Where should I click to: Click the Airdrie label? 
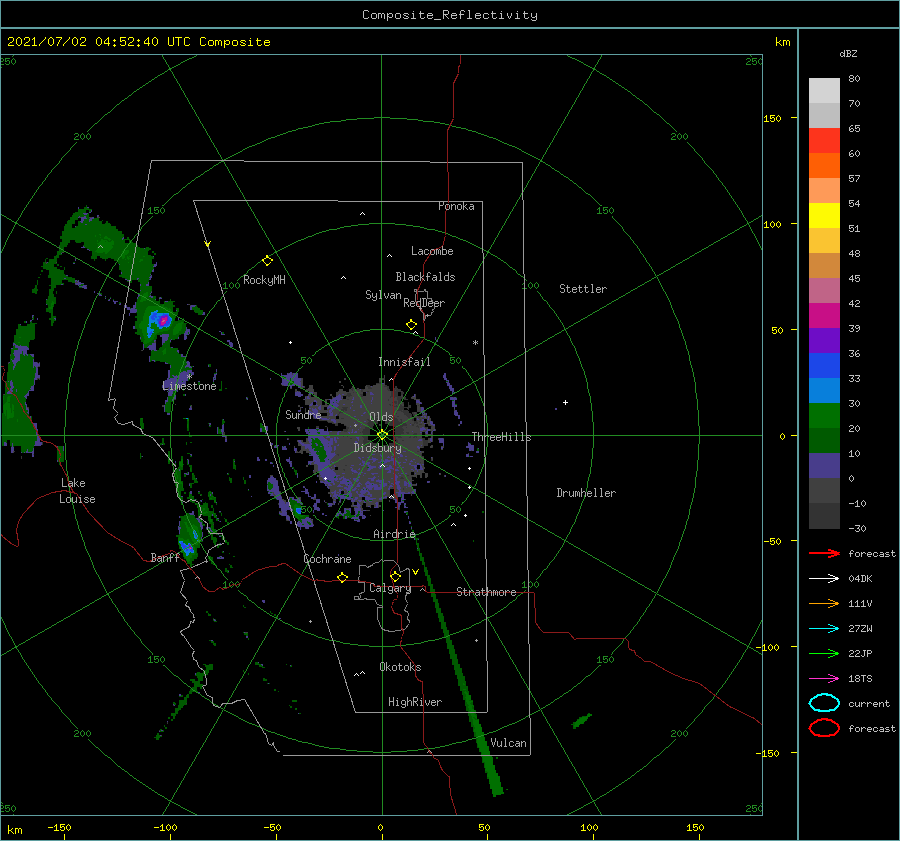click(x=394, y=534)
